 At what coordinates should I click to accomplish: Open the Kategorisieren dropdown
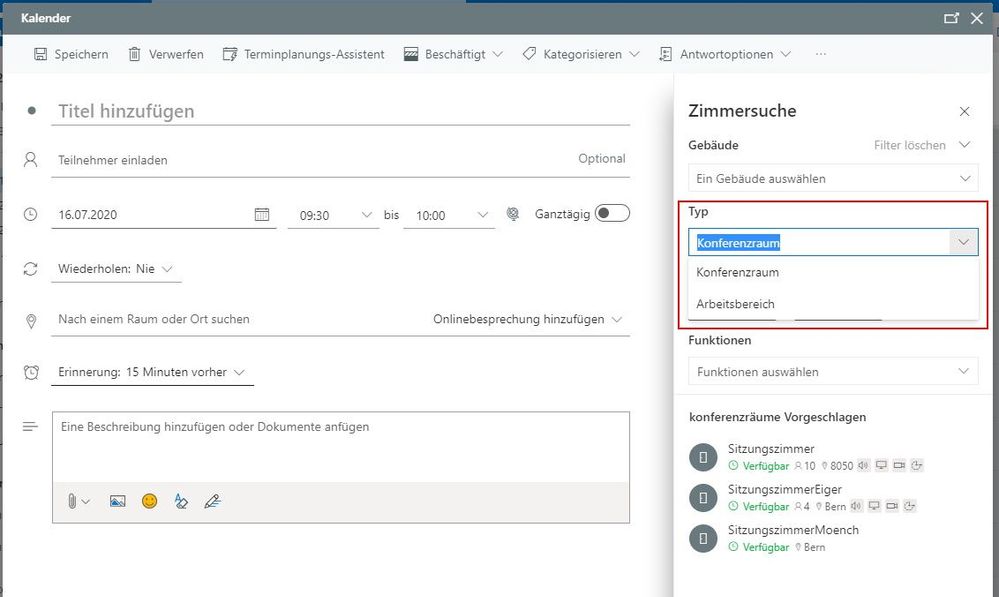click(580, 54)
